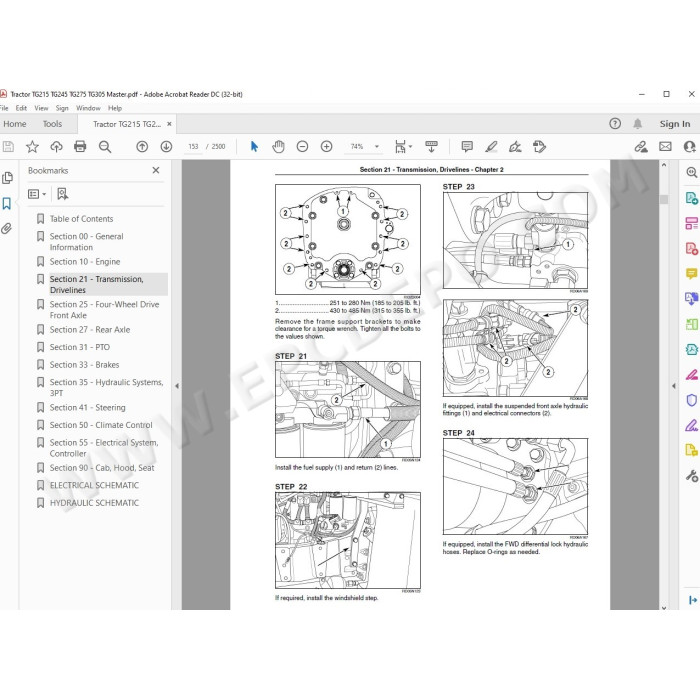Go to previous page arrow

142,146
